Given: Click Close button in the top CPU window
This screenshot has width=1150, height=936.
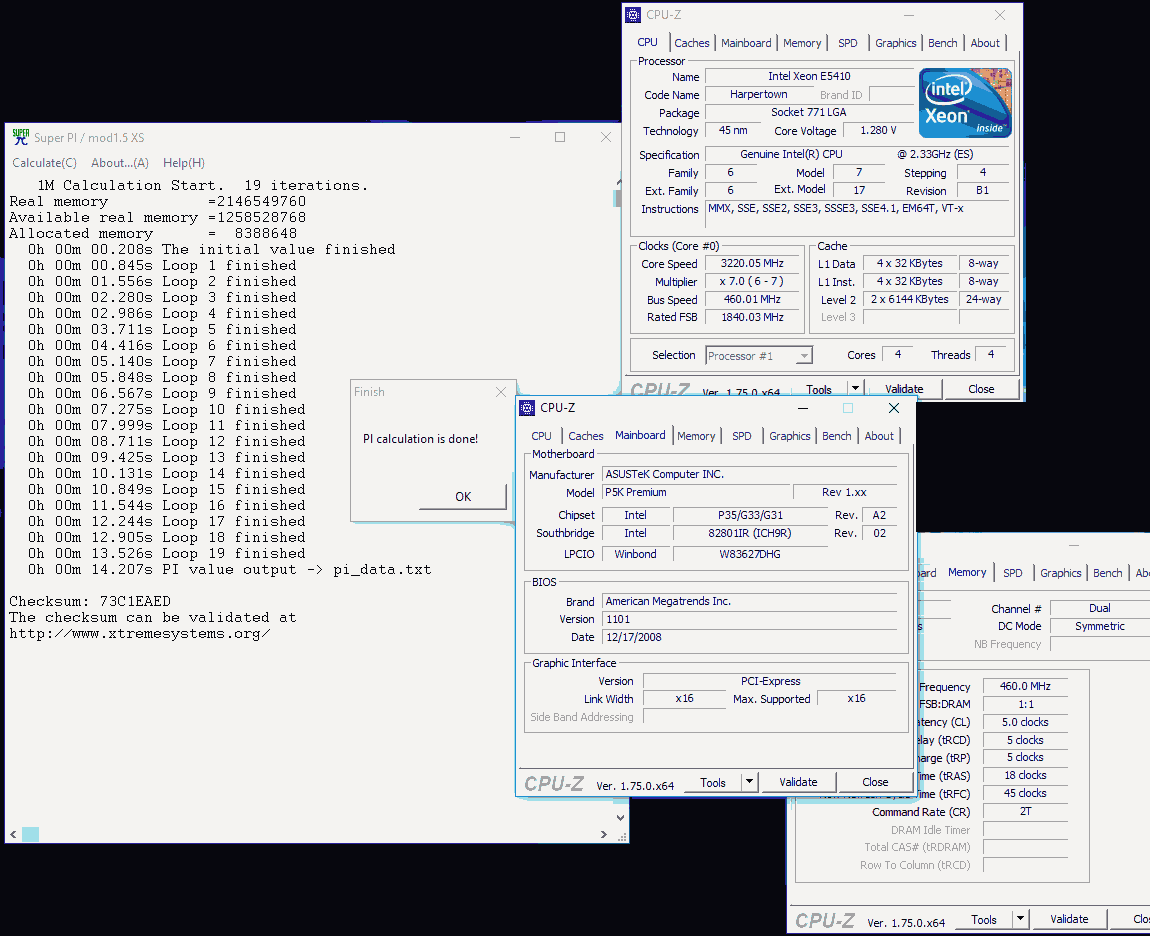Looking at the screenshot, I should 981,389.
